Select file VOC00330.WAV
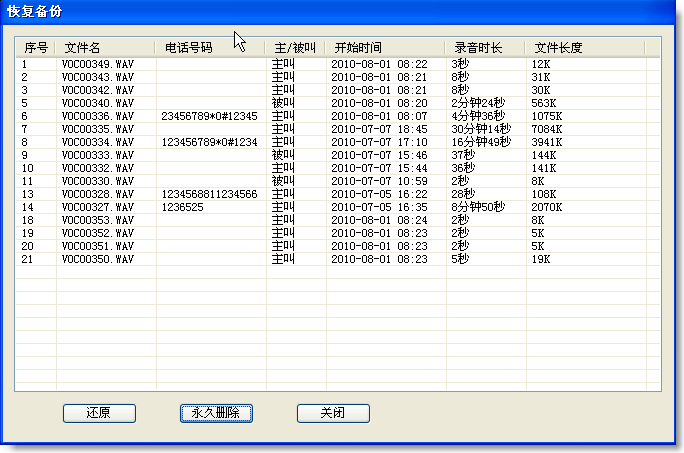The height and width of the screenshot is (453, 684). pyautogui.click(x=98, y=181)
